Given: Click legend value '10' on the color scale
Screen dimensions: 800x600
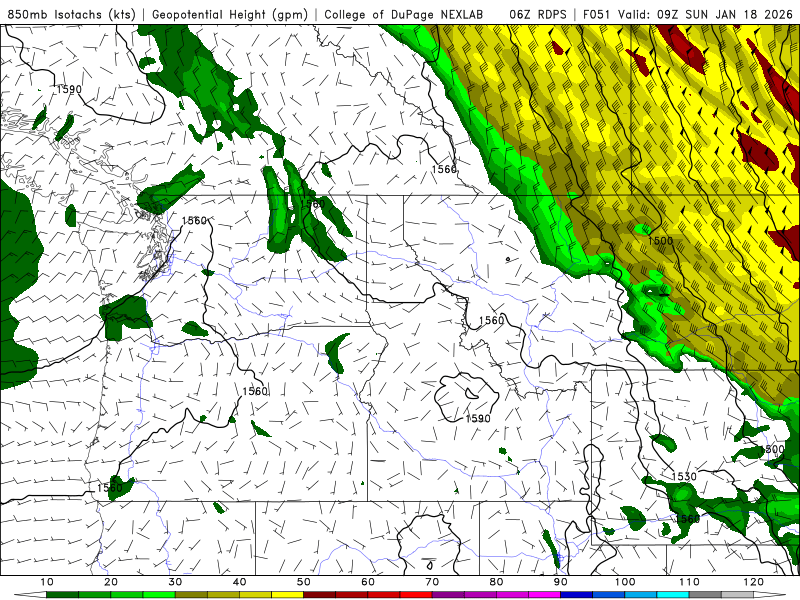Looking at the screenshot, I should [46, 582].
